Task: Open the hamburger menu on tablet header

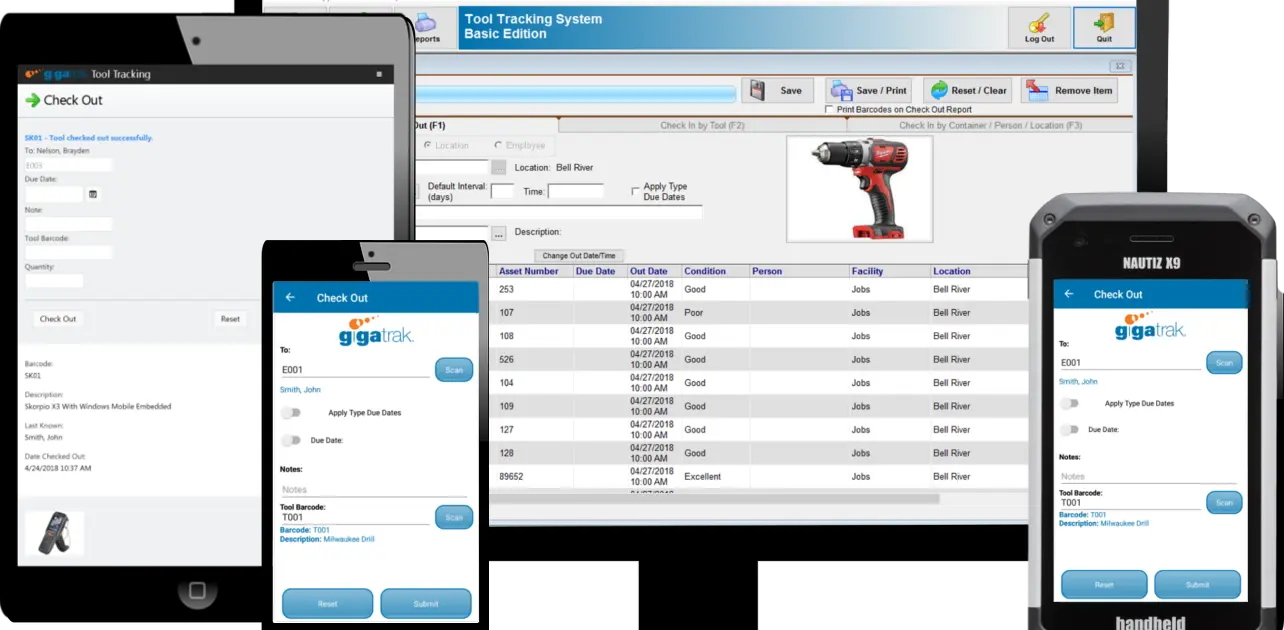Action: pyautogui.click(x=379, y=74)
